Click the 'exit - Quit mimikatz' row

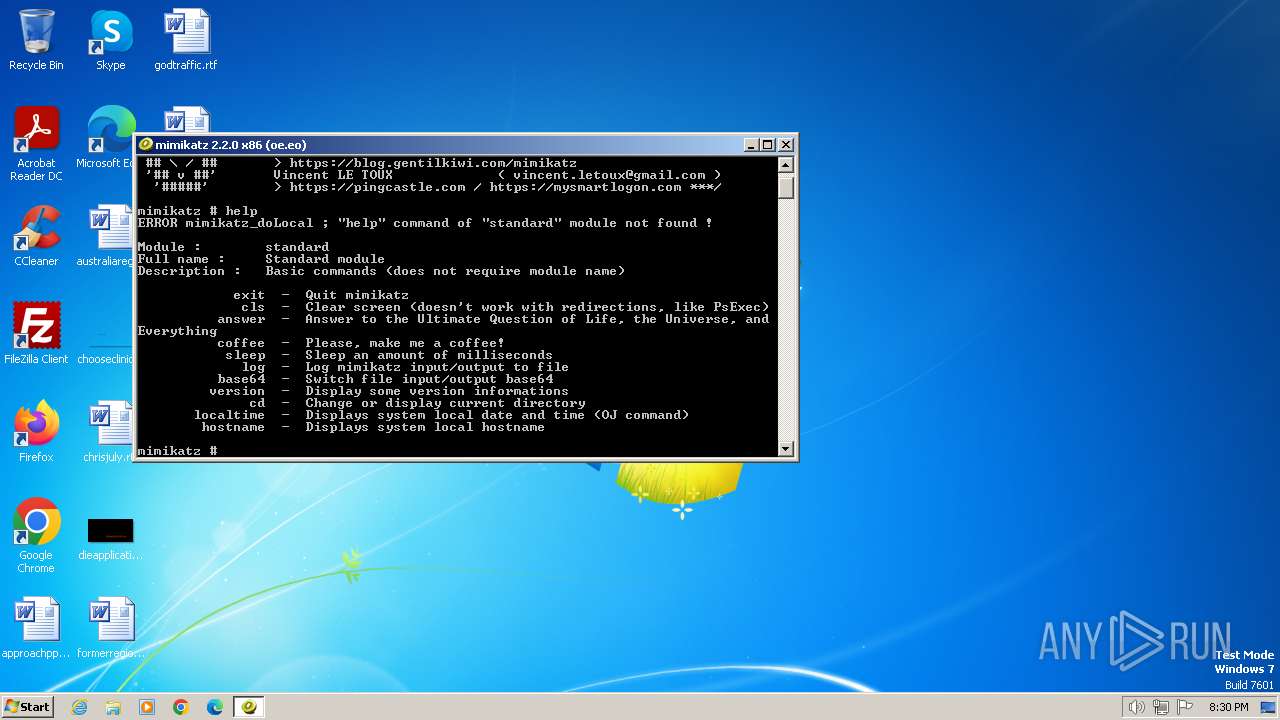pos(321,295)
